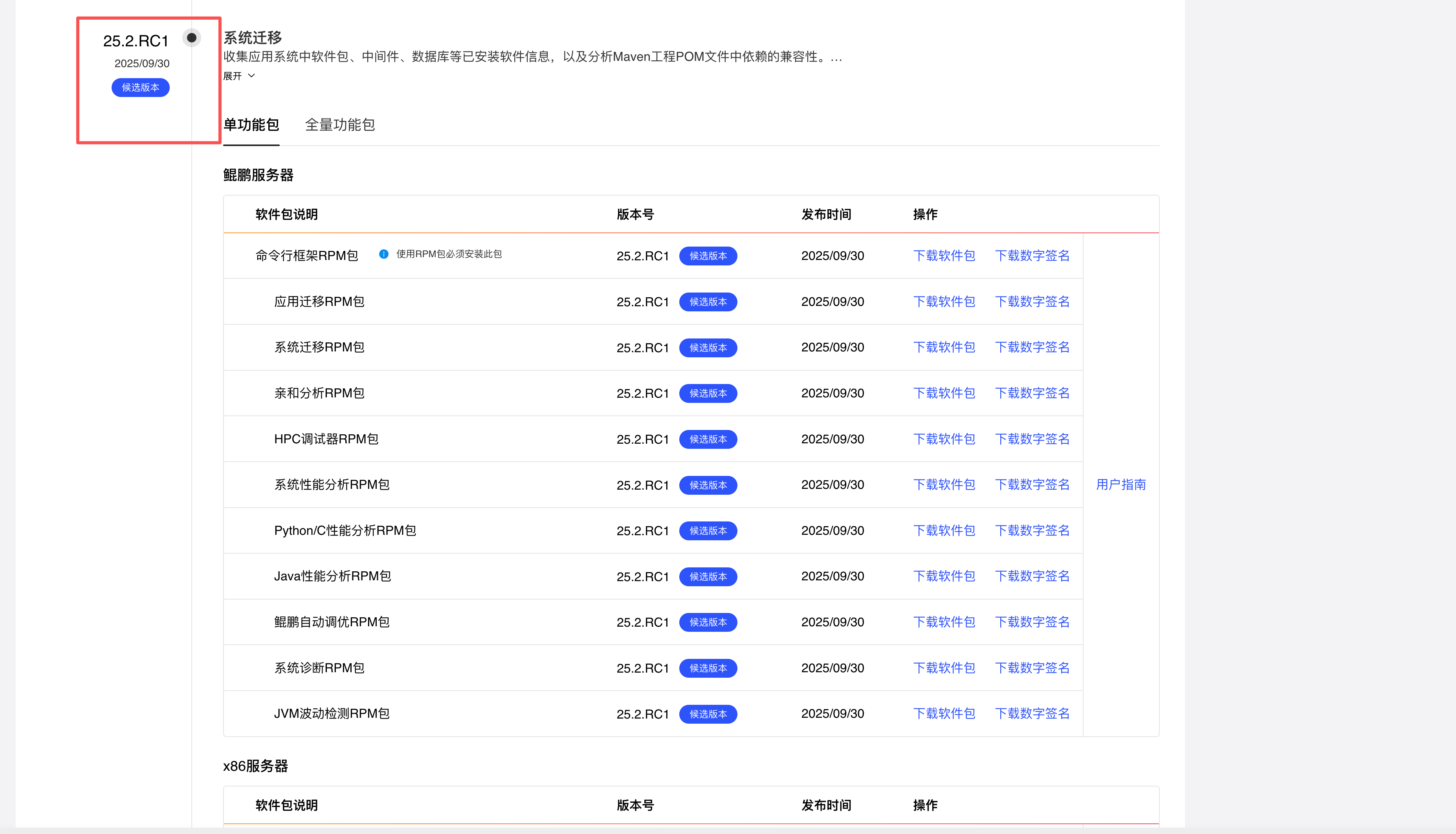Click the 25.2.RC1 version title in timeline
This screenshot has height=834, width=1456.
136,41
